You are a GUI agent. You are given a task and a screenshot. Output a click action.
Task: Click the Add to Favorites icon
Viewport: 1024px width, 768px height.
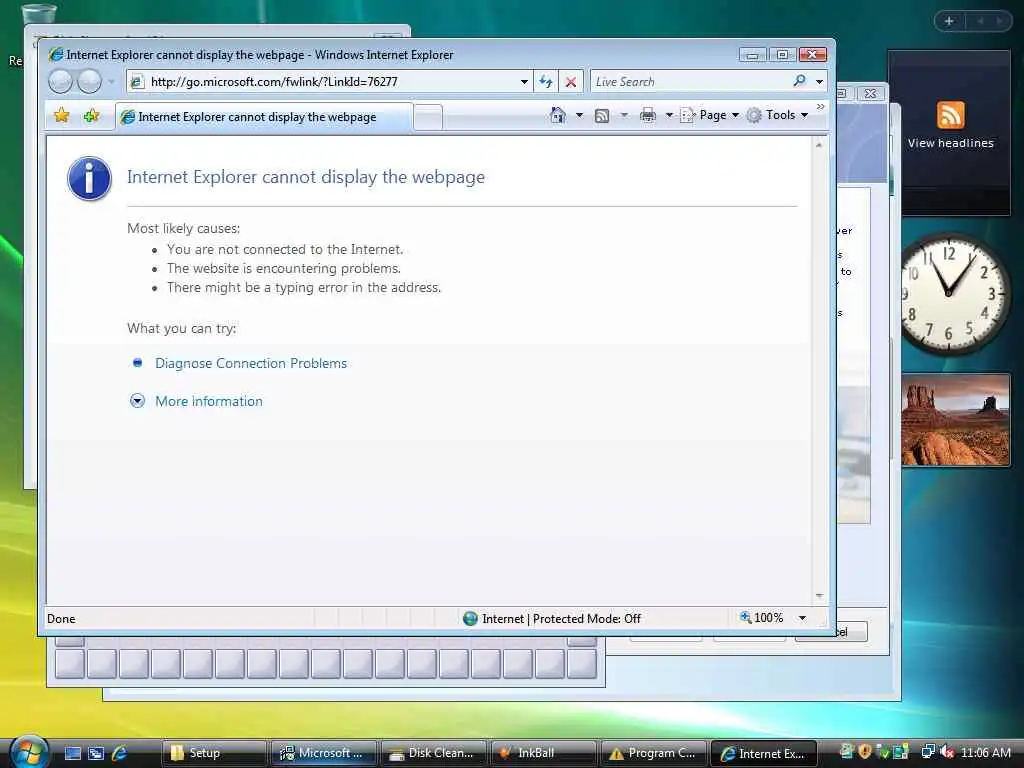pos(91,116)
